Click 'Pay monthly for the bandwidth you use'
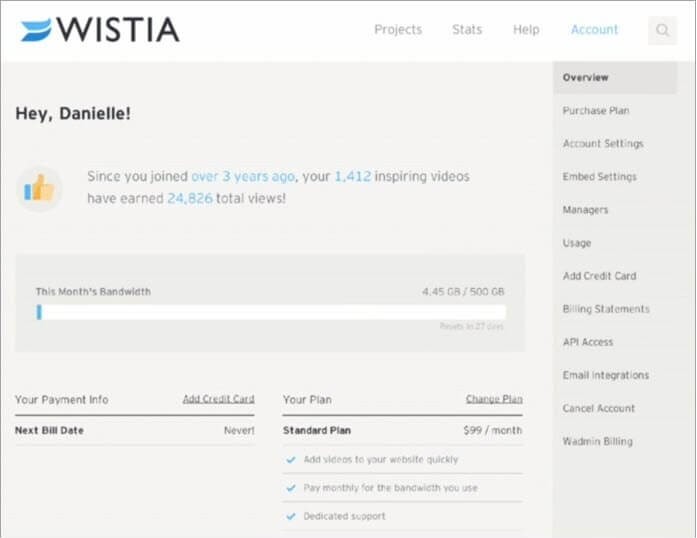This screenshot has width=697, height=538. coord(390,488)
